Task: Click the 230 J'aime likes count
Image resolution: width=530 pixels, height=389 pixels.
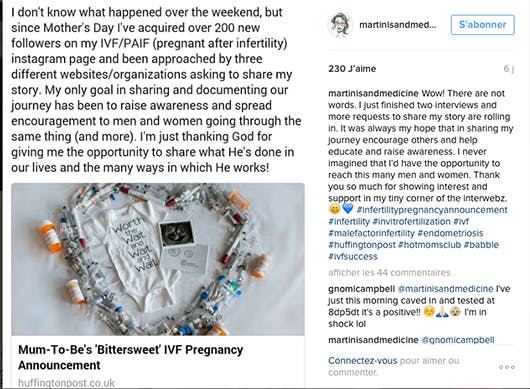Action: tap(352, 69)
